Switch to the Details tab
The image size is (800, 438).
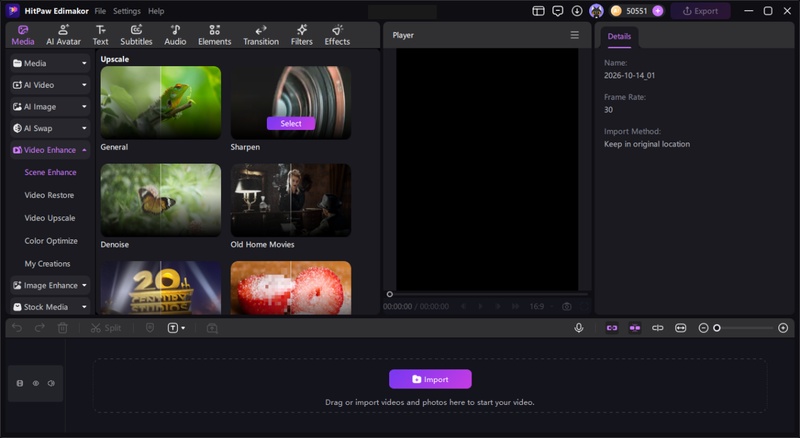(x=619, y=36)
